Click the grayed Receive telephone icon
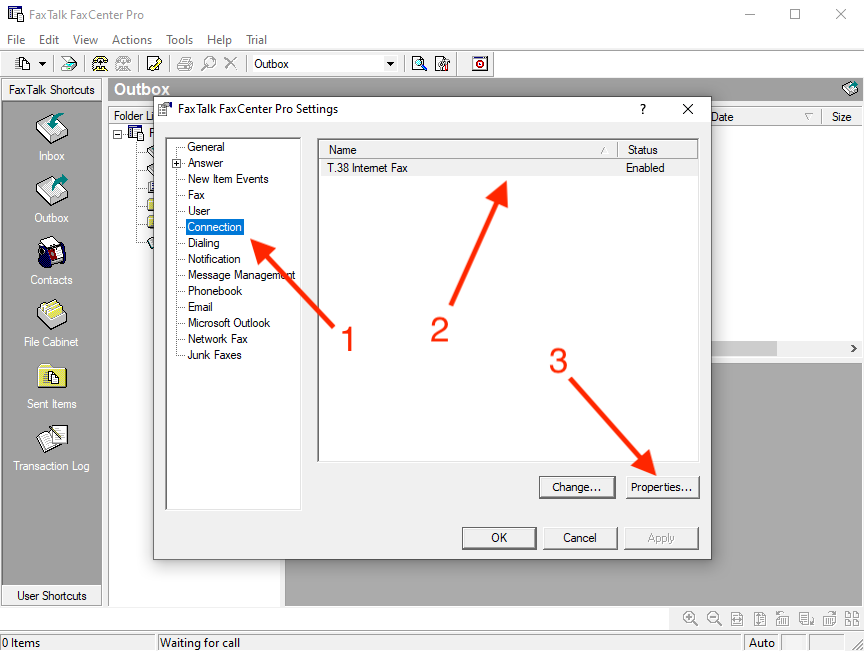The image size is (864, 651). tap(123, 64)
